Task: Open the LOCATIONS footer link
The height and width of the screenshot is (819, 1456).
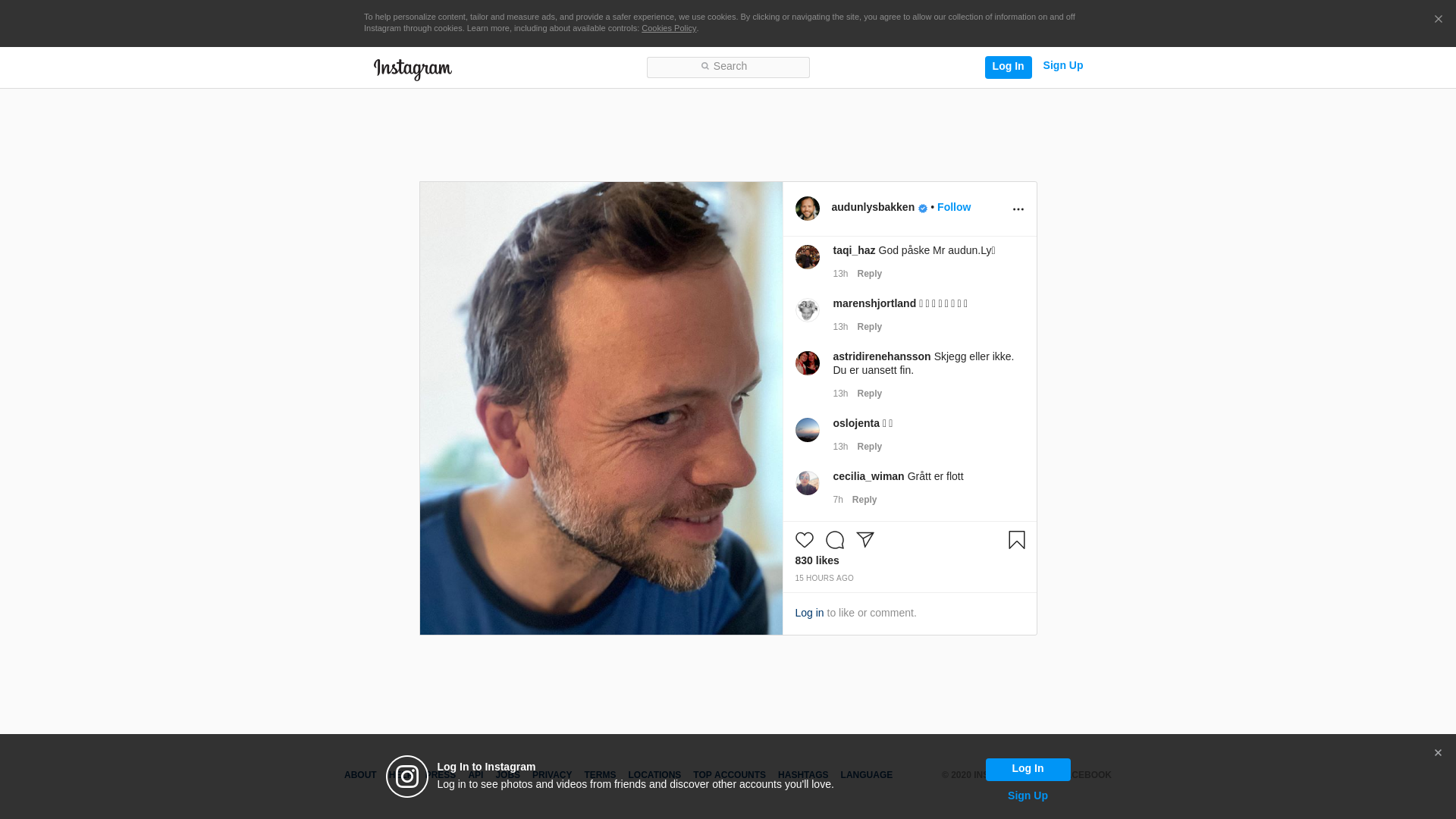Action: (654, 775)
